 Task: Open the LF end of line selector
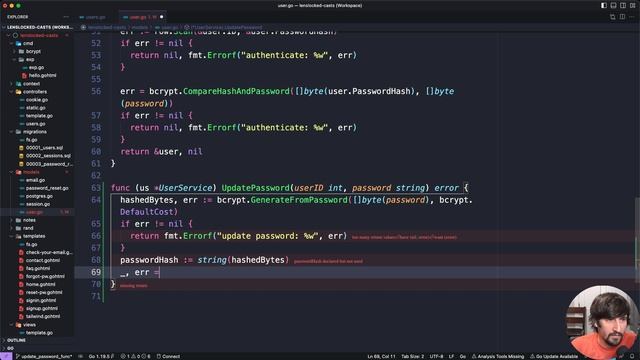[x=451, y=356]
